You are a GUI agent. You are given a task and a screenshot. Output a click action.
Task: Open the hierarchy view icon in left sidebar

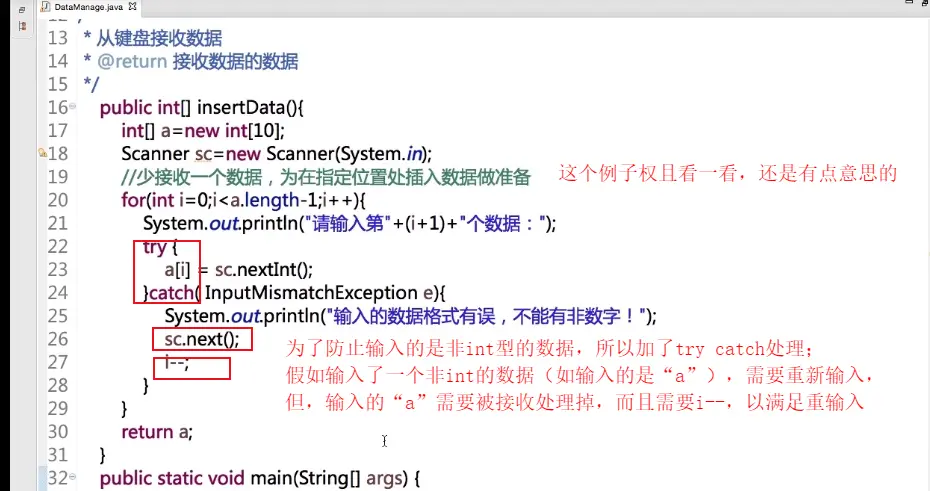tap(23, 26)
